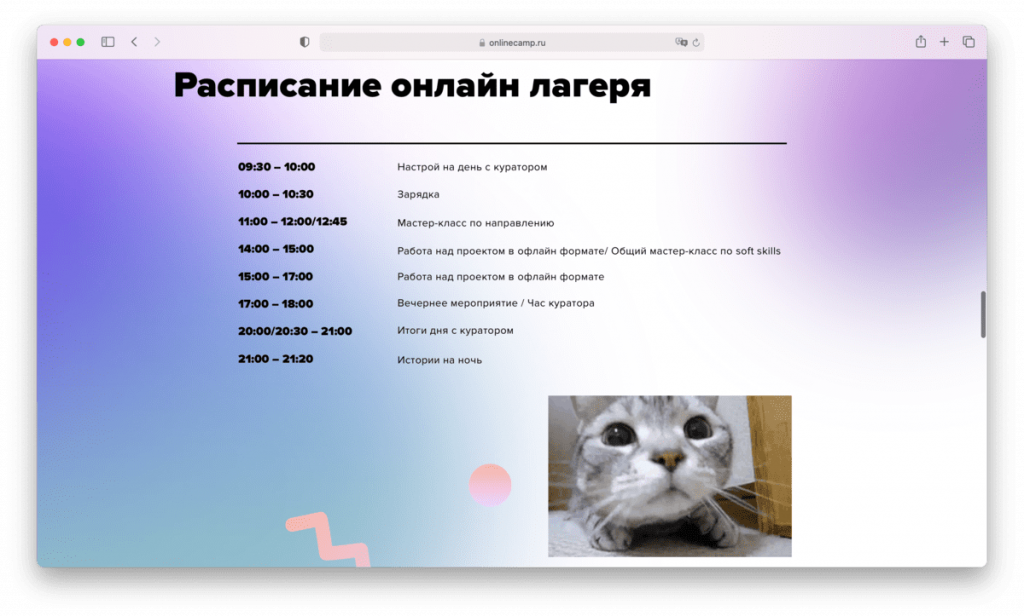Maximize the window with the green button

[x=81, y=42]
